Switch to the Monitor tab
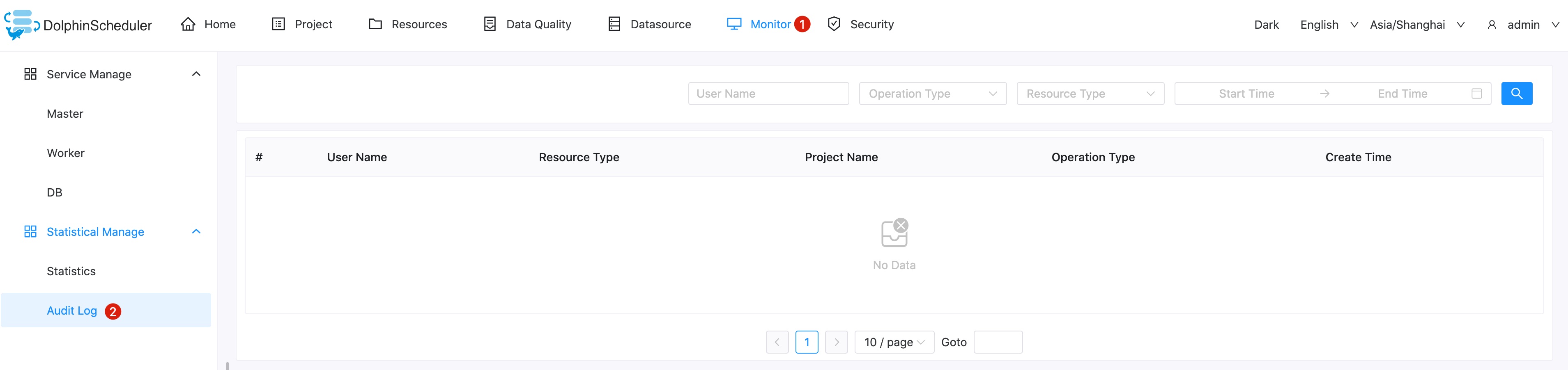 pyautogui.click(x=770, y=24)
